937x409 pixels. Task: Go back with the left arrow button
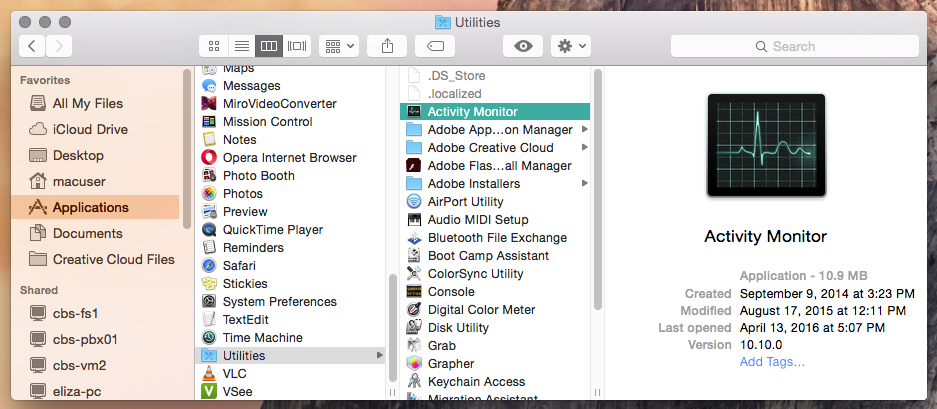[x=32, y=46]
